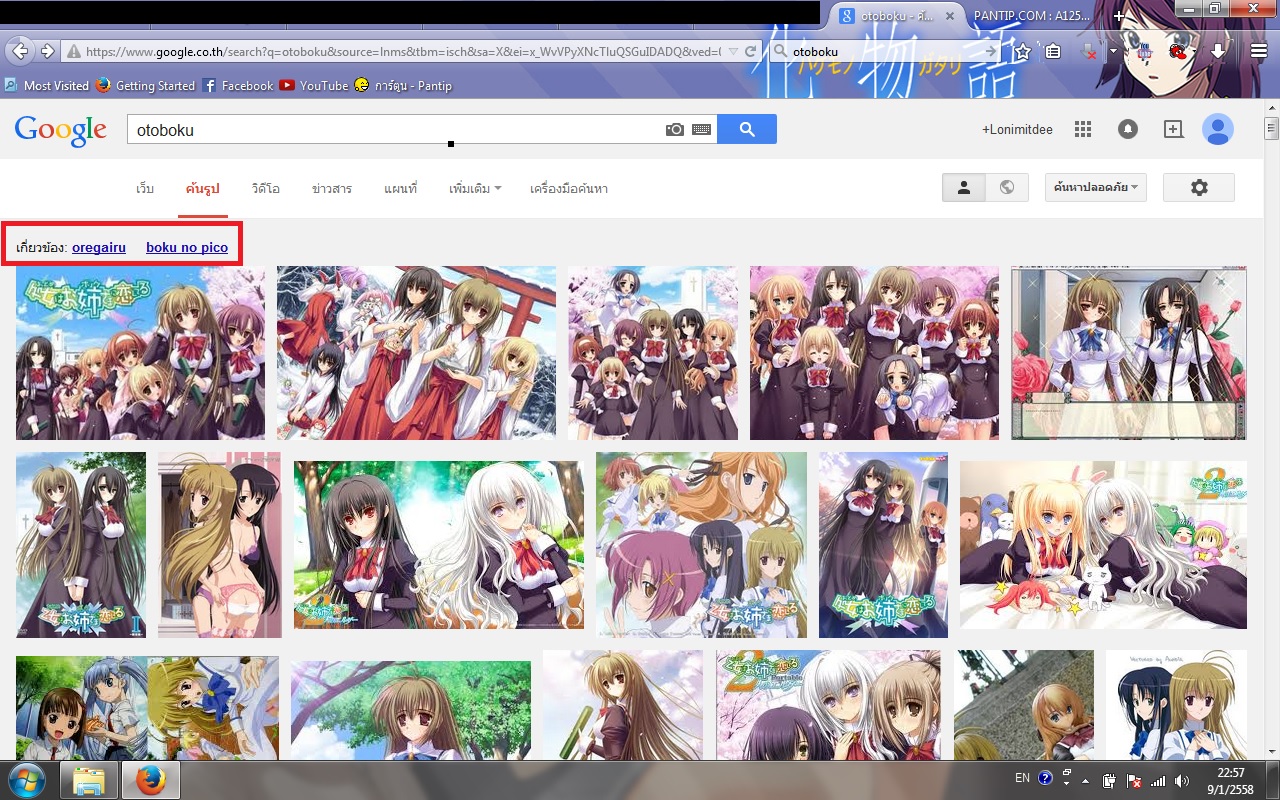1280x800 pixels.
Task: Click the browser forward arrow button
Action: pos(46,51)
